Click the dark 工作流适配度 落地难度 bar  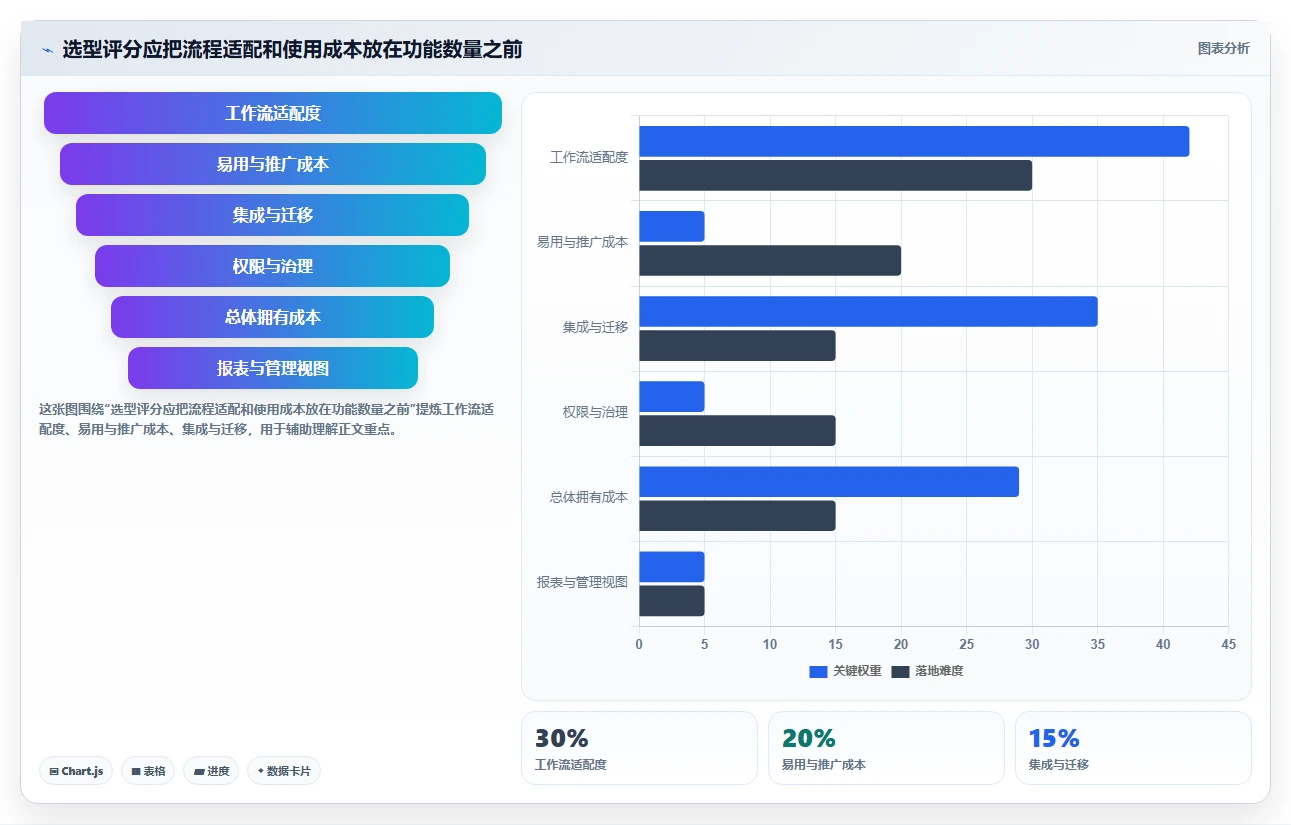(836, 175)
